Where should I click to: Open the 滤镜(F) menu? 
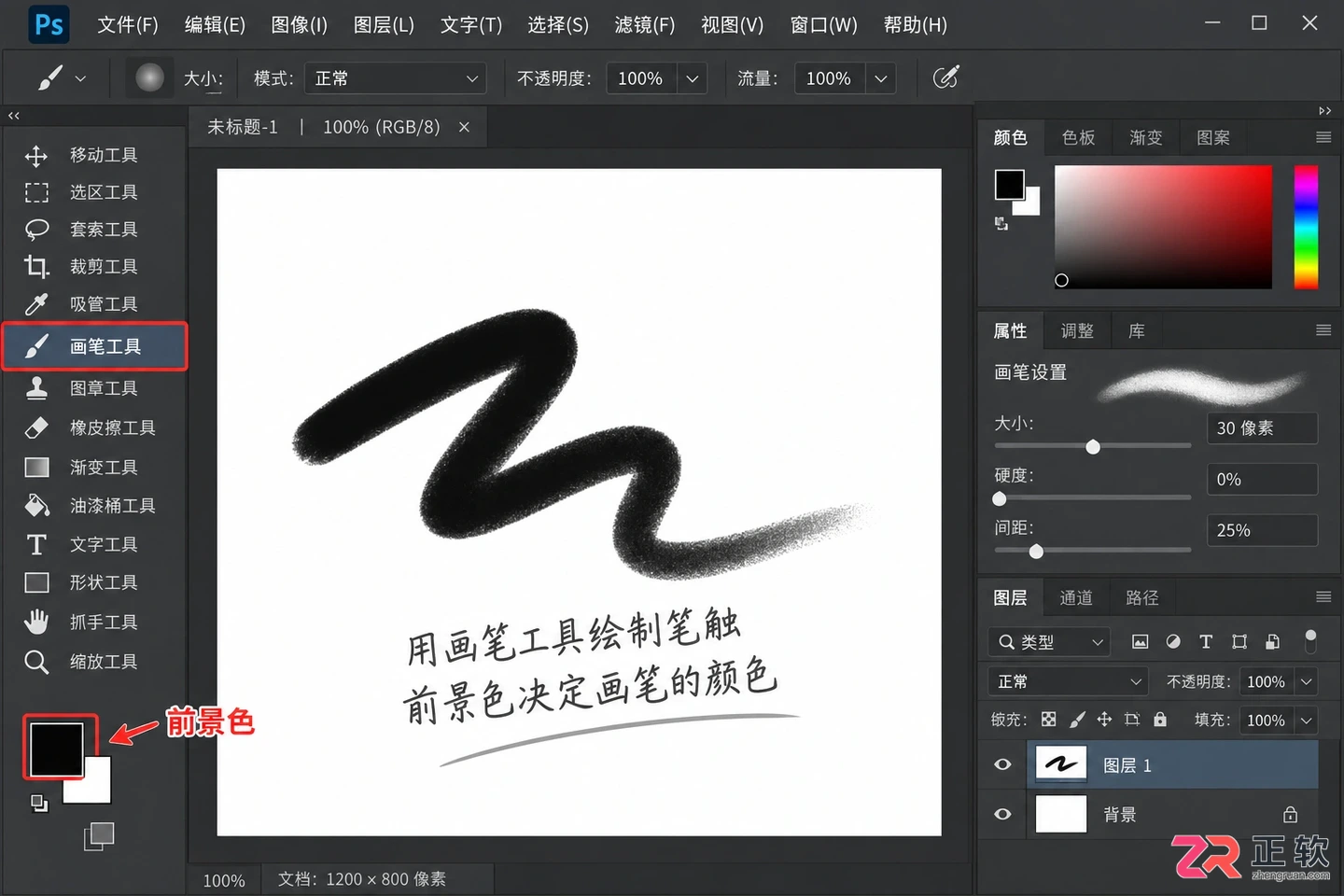click(645, 24)
